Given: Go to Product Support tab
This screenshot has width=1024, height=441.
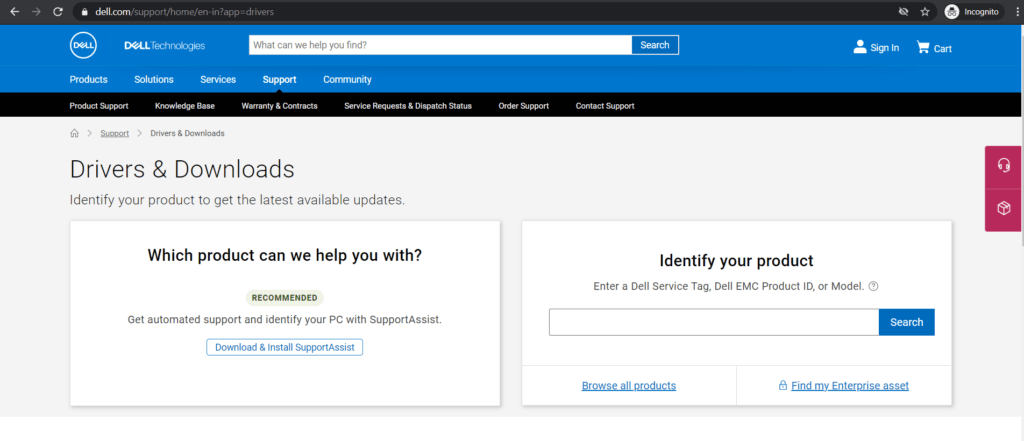Looking at the screenshot, I should tap(99, 106).
